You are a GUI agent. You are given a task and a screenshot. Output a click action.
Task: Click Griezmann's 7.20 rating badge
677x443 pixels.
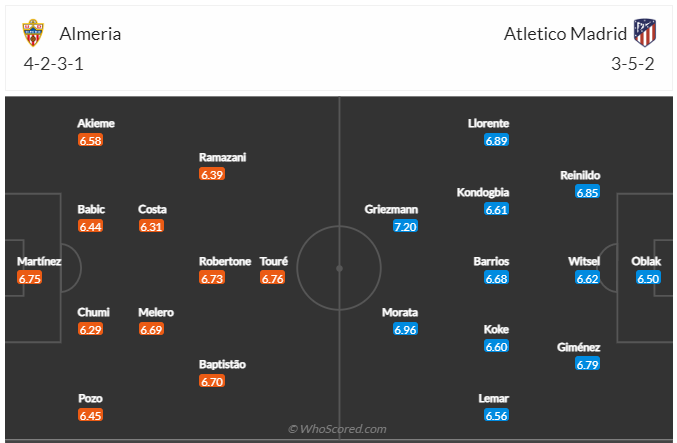[405, 227]
